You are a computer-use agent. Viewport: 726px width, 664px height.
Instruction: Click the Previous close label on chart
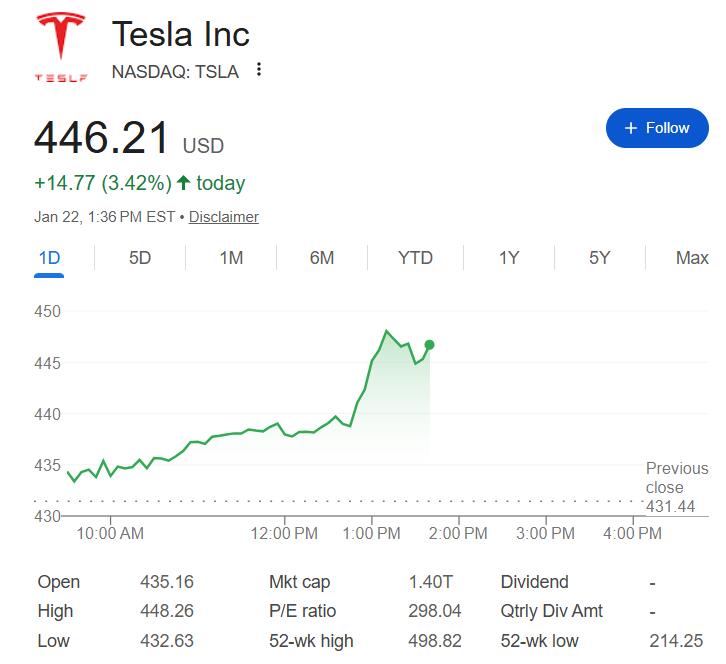[x=676, y=478]
